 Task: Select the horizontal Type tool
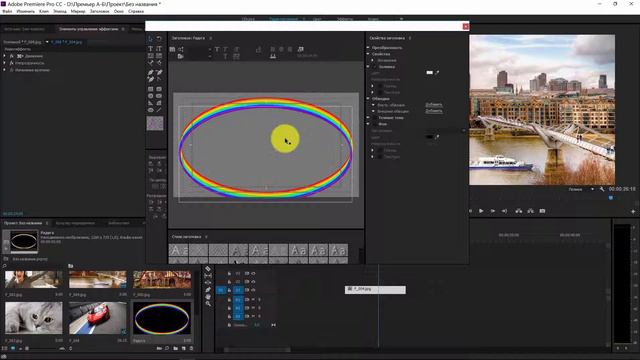tap(150, 49)
